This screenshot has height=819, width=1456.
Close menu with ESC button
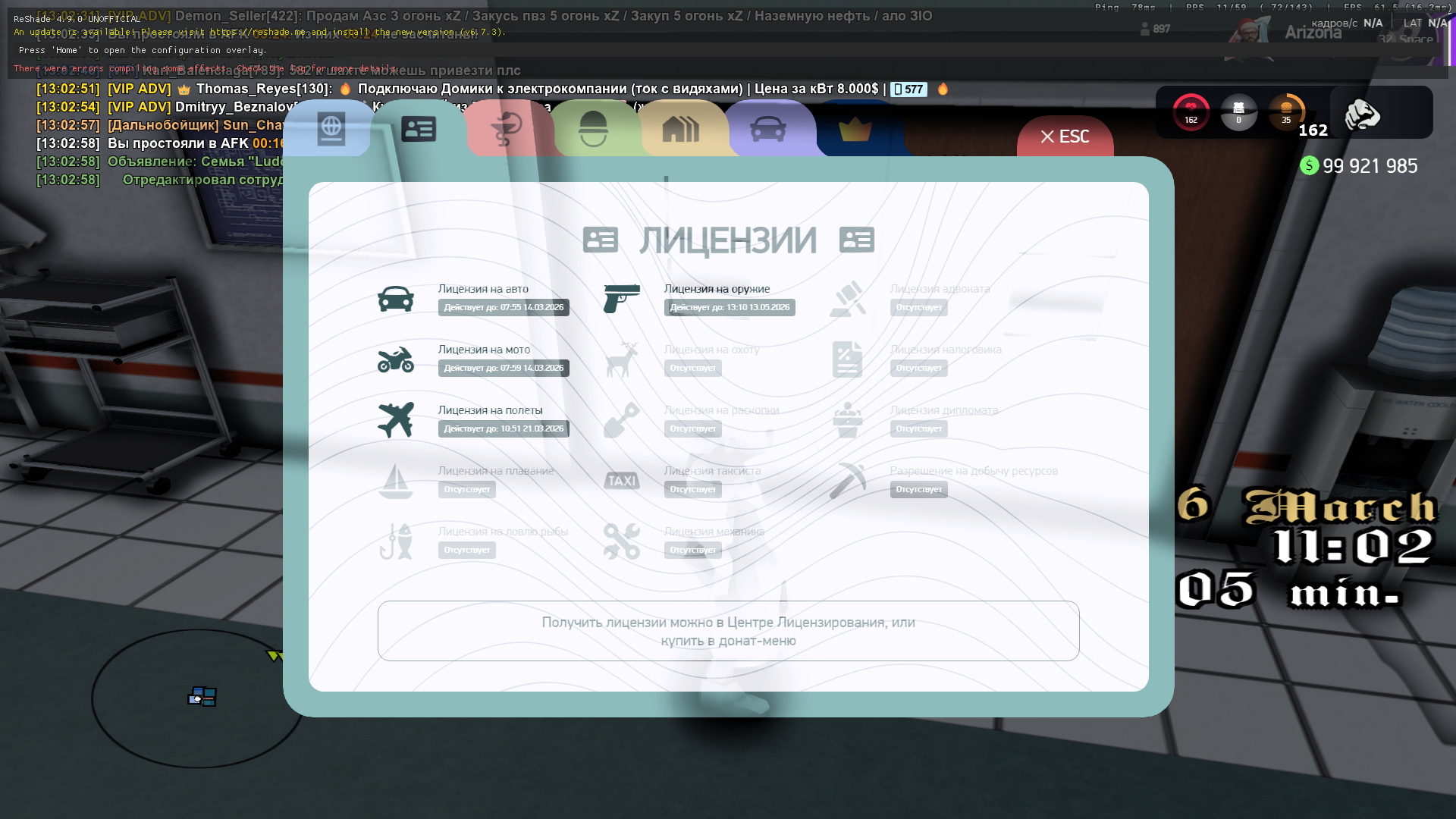click(x=1065, y=137)
